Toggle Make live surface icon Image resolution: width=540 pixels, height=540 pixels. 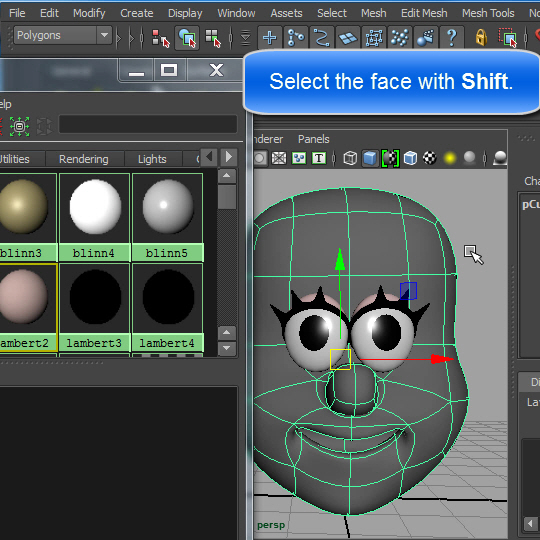(x=374, y=37)
